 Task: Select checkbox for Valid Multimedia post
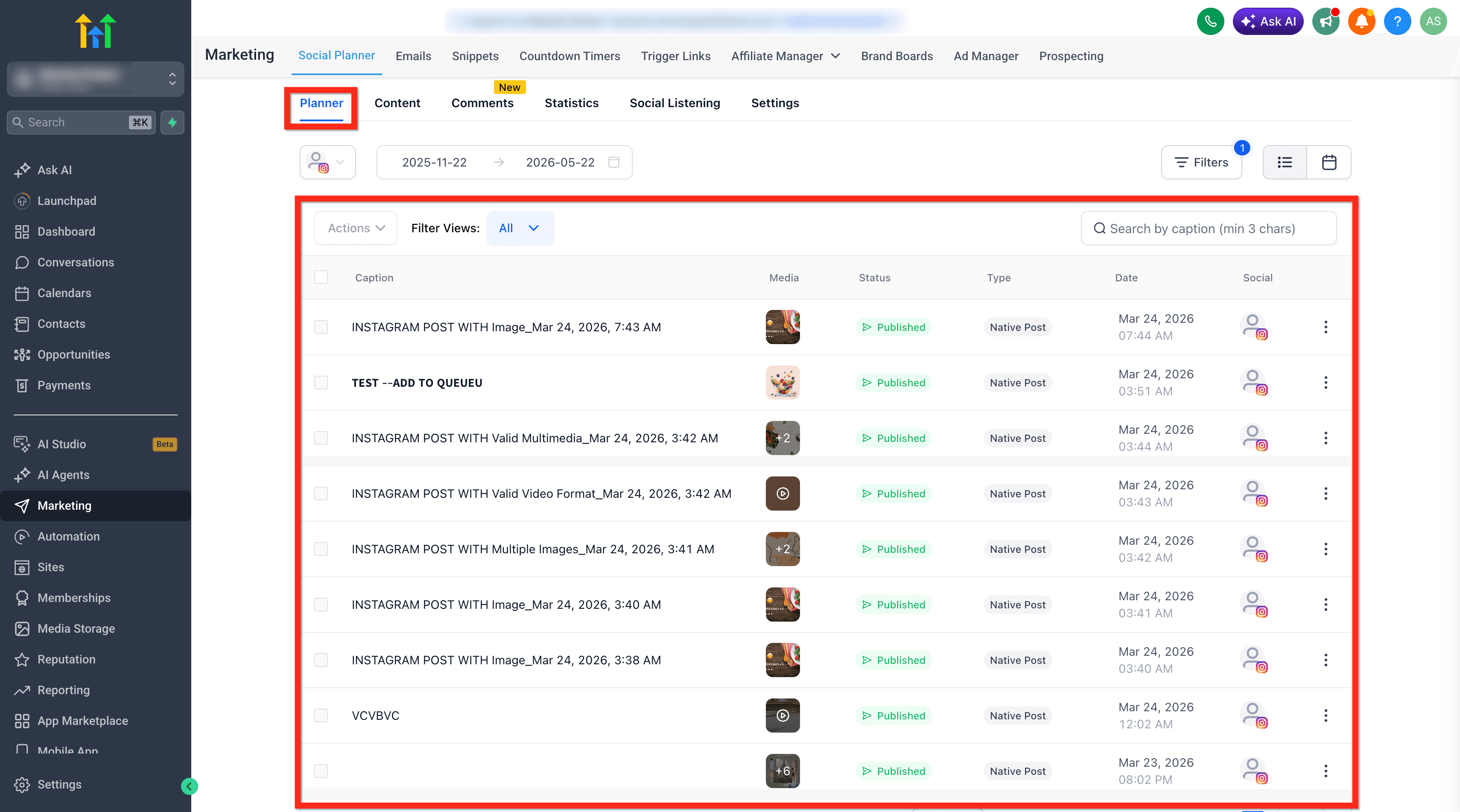(321, 438)
